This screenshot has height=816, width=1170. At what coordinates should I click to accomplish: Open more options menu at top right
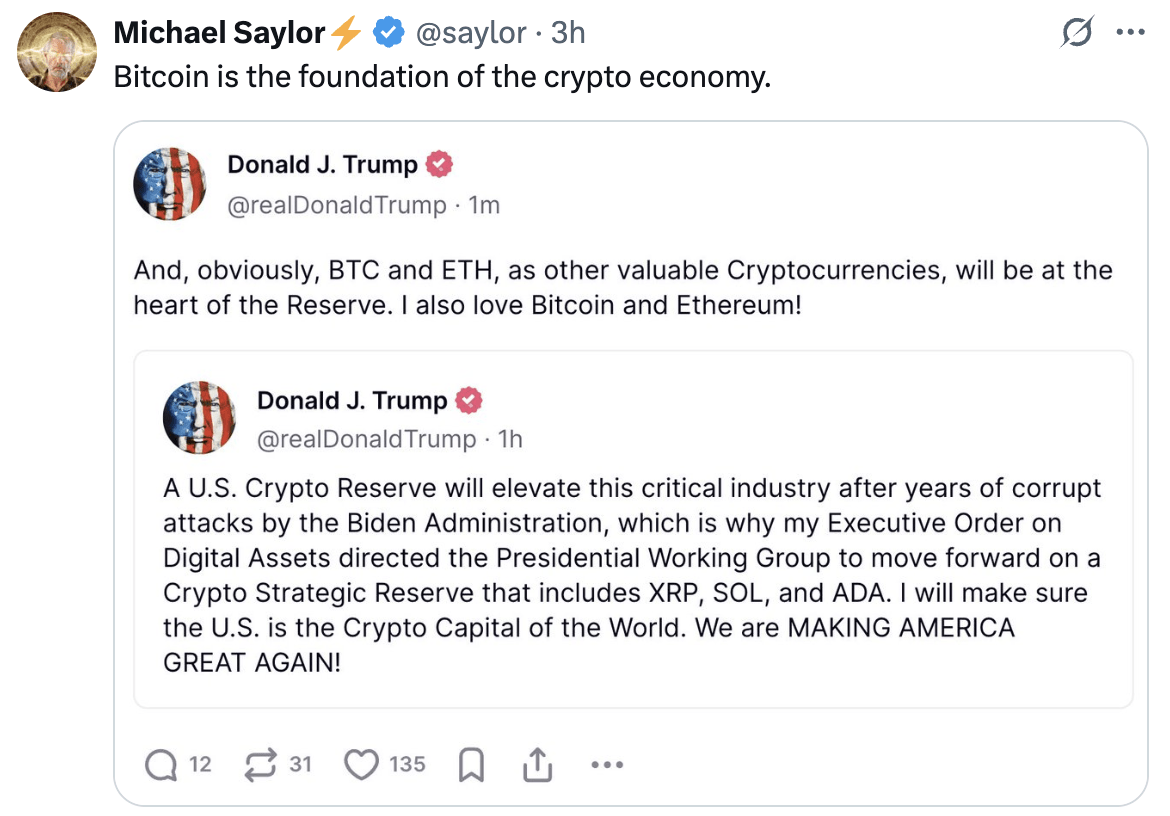[x=1129, y=33]
